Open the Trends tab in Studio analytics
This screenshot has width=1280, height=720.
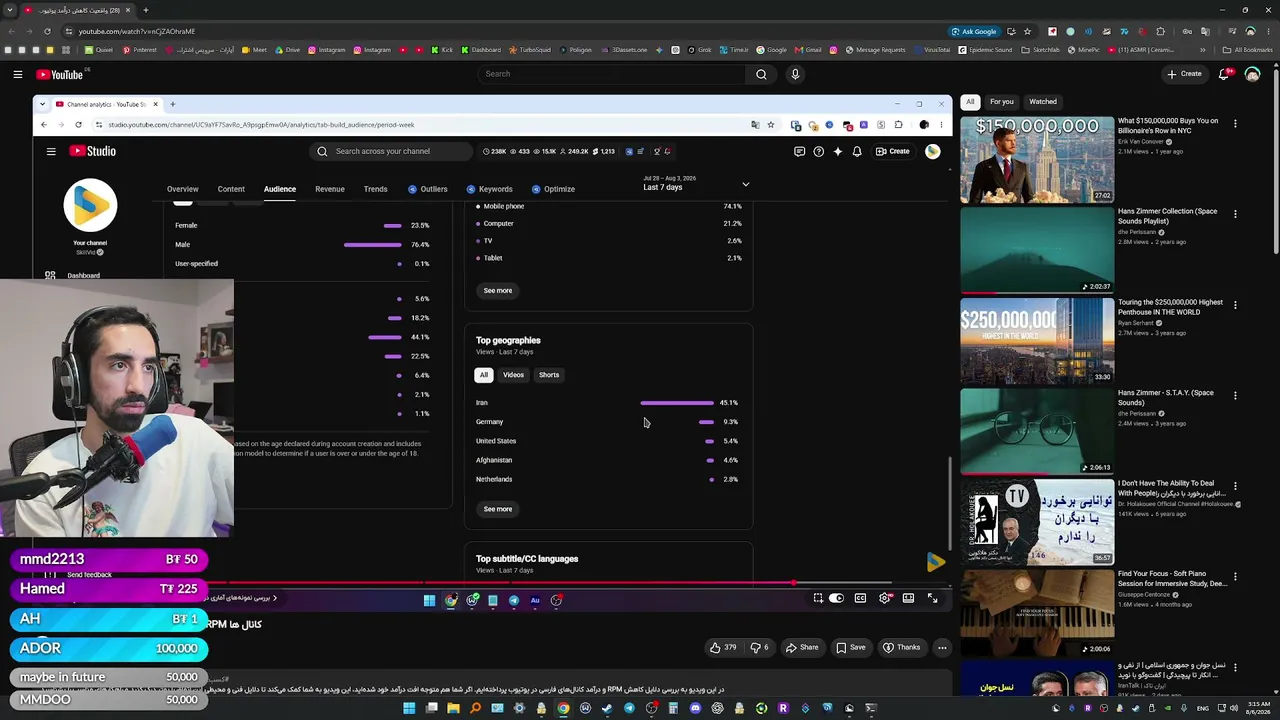tap(376, 189)
